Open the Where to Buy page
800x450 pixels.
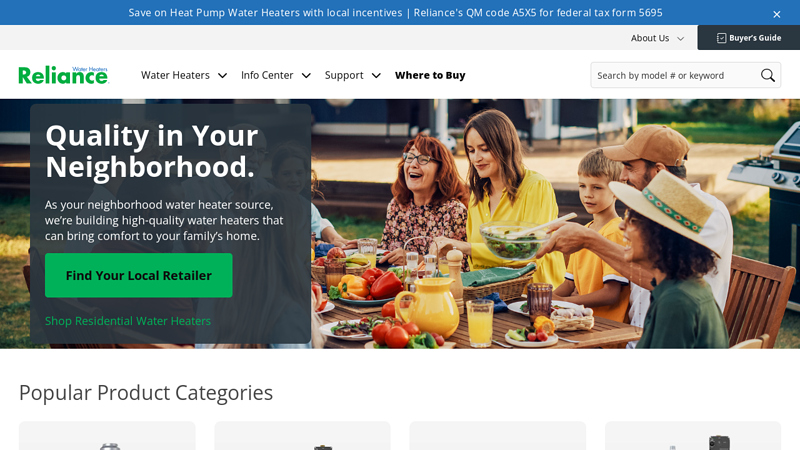click(x=430, y=75)
